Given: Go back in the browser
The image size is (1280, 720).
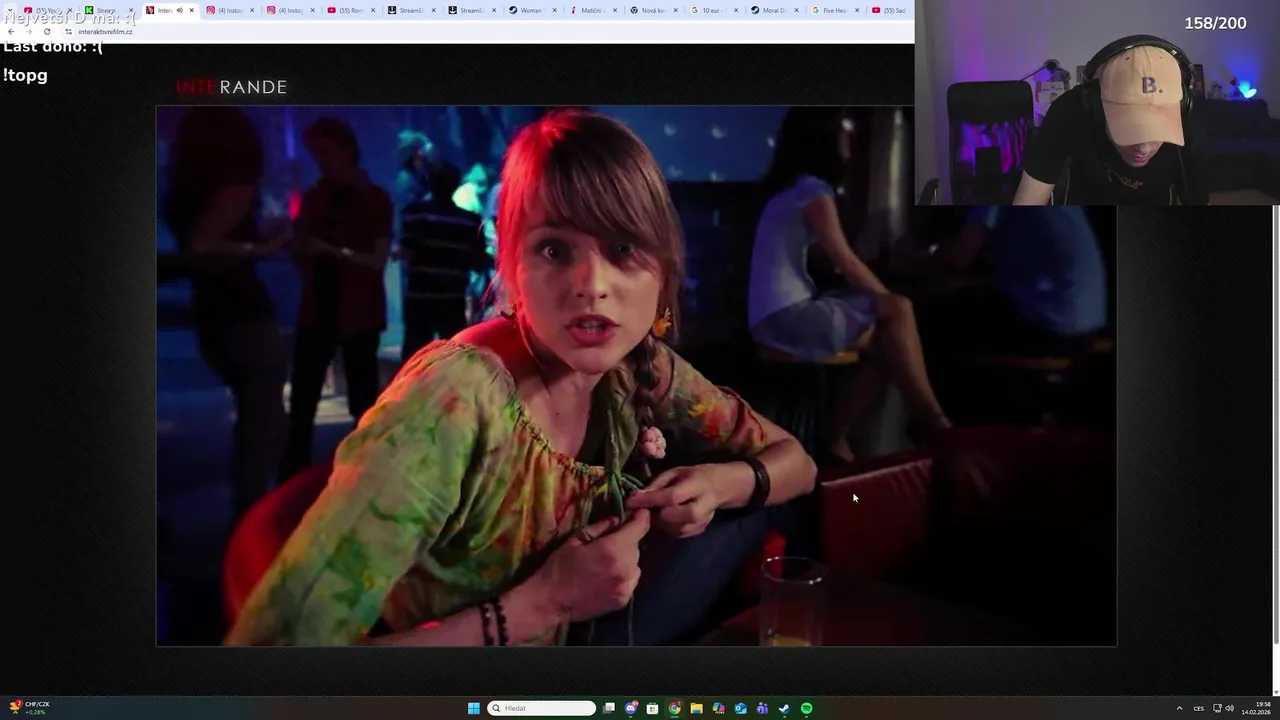Looking at the screenshot, I should pos(11,32).
